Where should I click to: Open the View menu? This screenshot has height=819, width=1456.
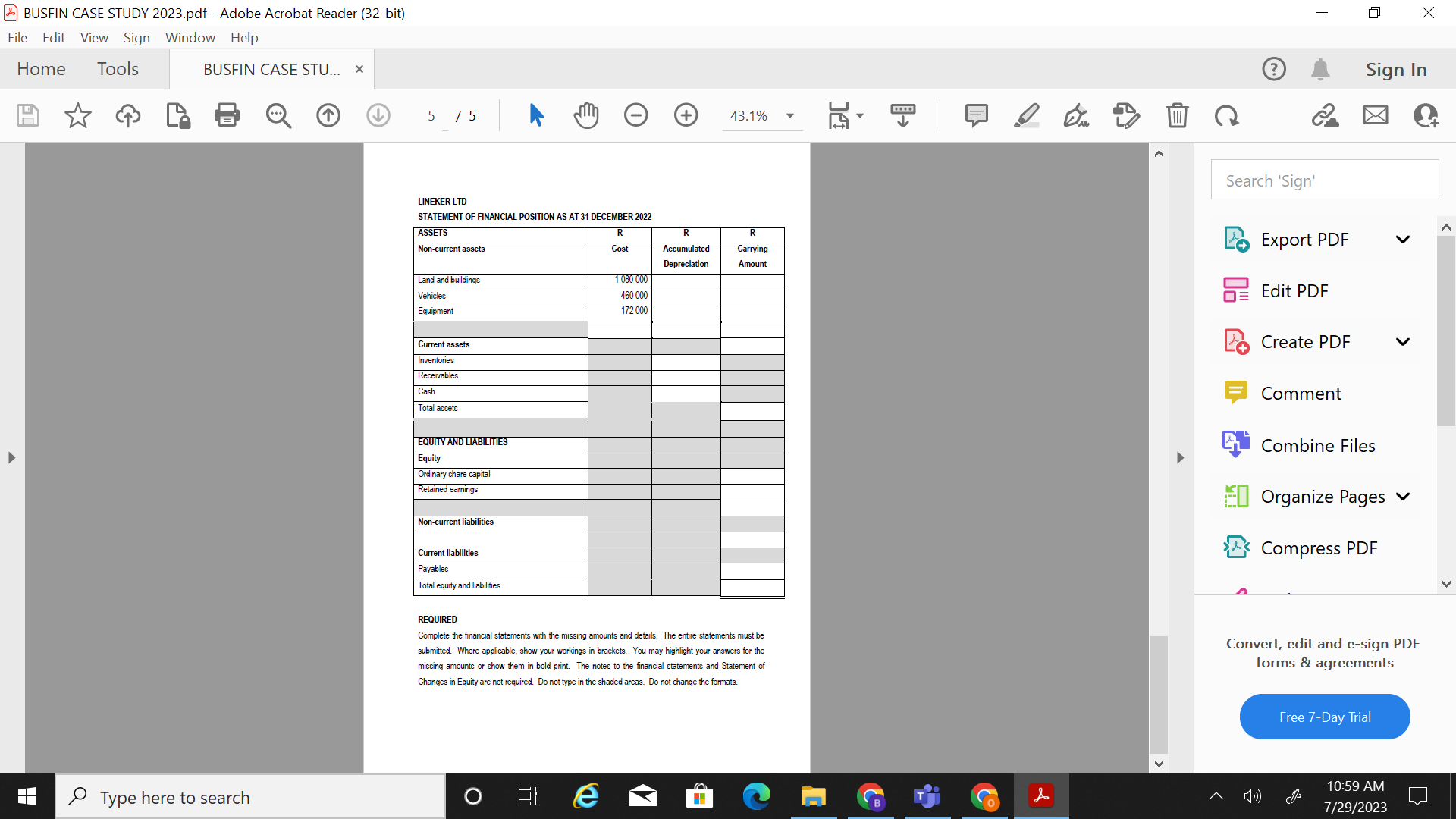93,37
